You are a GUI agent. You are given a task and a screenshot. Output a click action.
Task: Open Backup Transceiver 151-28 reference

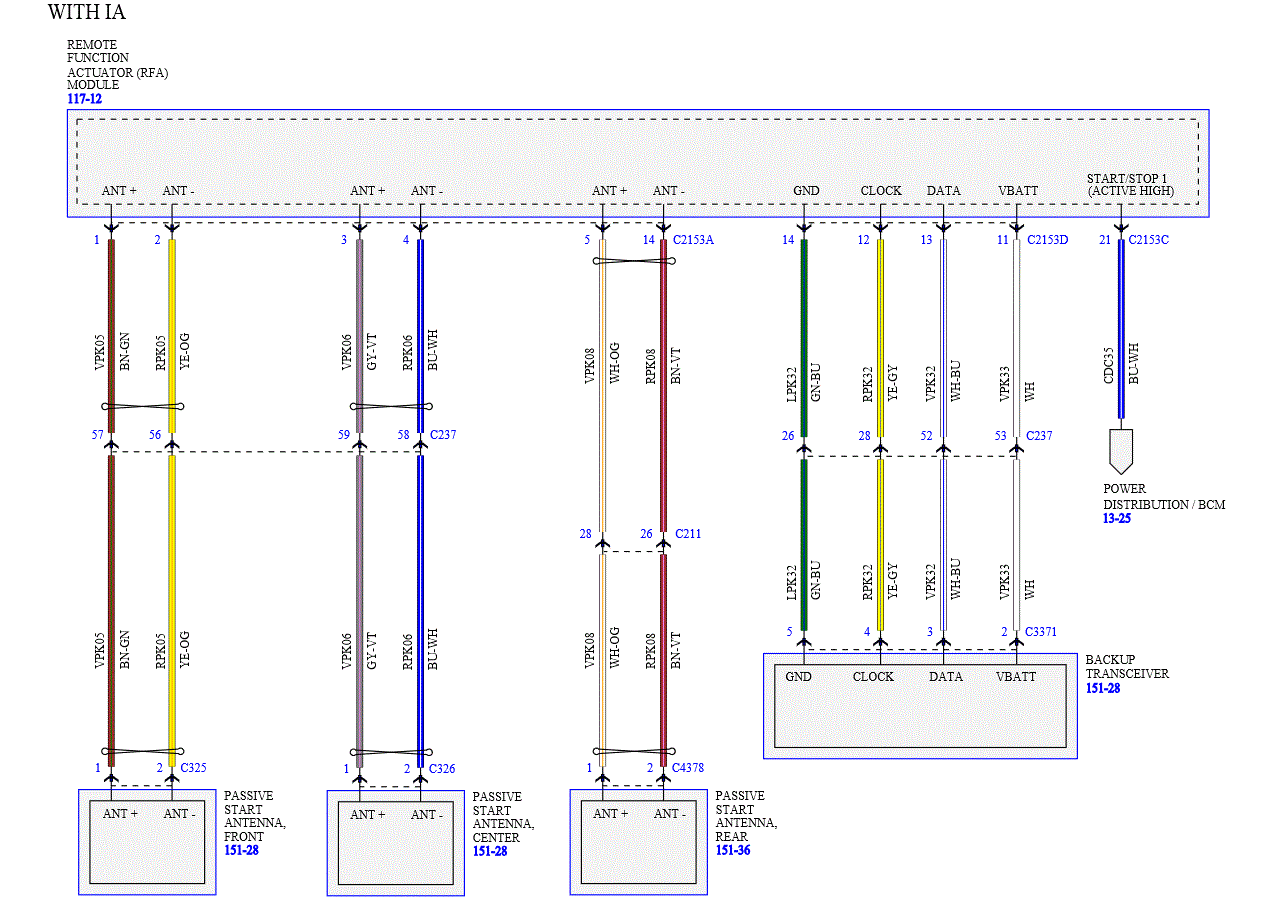(x=1102, y=689)
